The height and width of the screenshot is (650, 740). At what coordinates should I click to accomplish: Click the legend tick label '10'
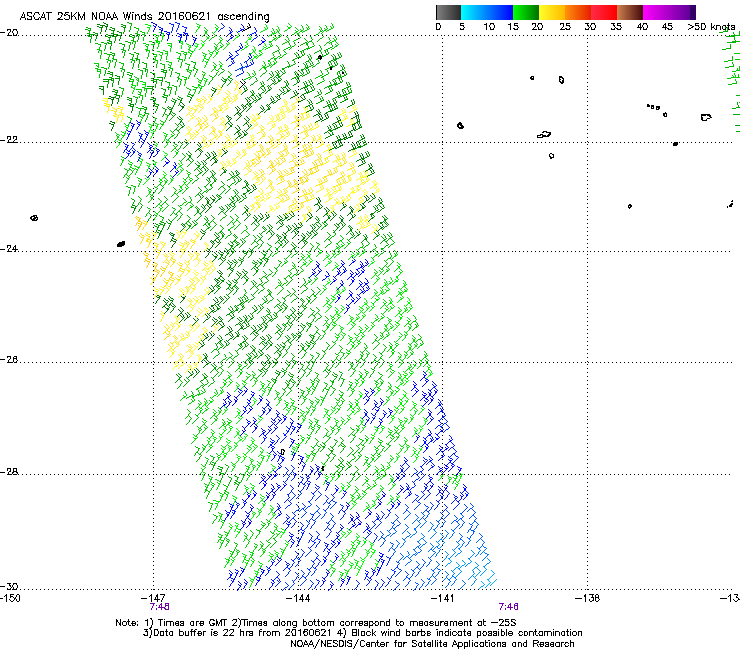click(x=489, y=26)
